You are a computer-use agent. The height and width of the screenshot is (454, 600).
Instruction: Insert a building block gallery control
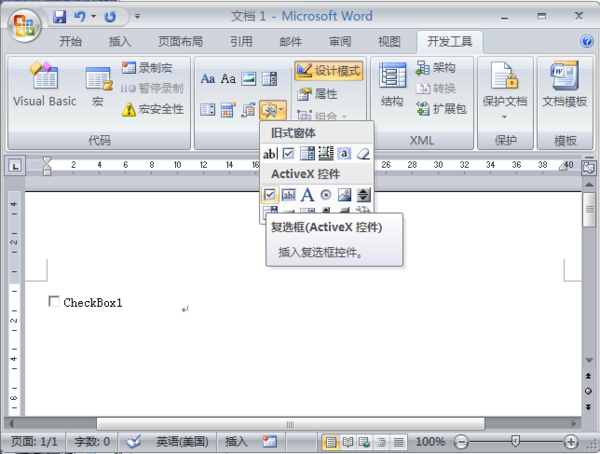coord(249,110)
